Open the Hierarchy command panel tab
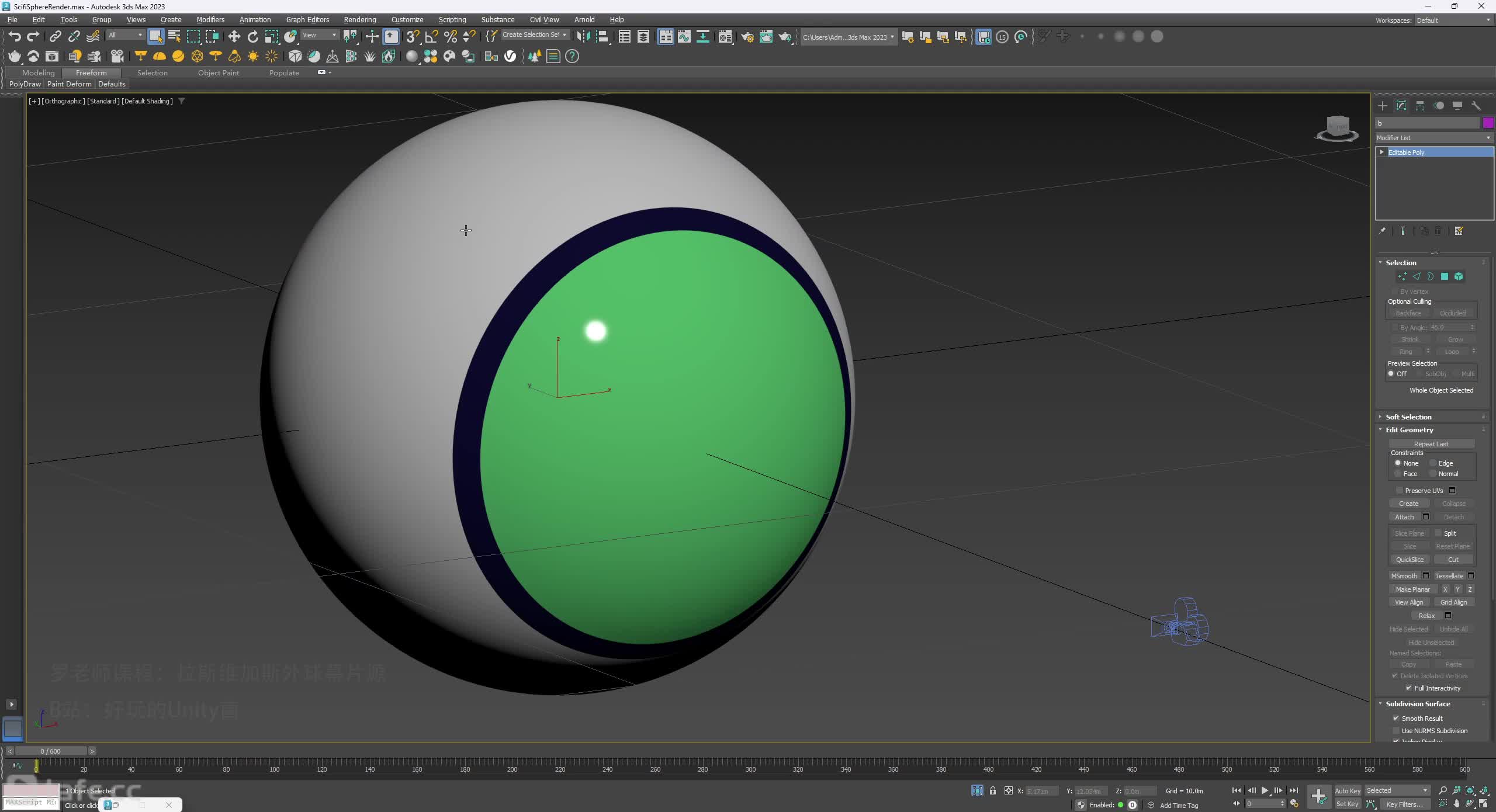This screenshot has height=812, width=1496. point(1420,106)
